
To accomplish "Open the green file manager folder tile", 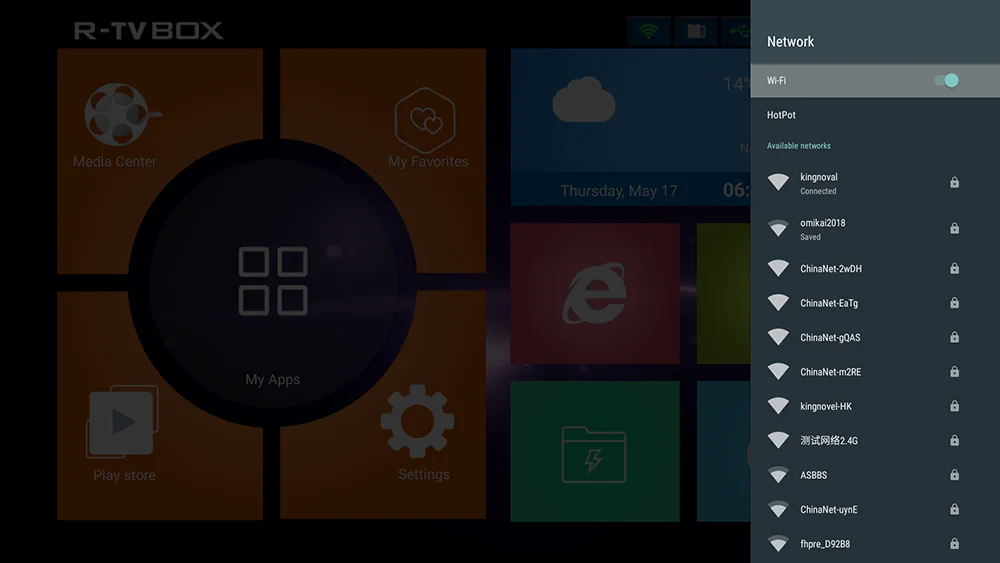I will [595, 451].
